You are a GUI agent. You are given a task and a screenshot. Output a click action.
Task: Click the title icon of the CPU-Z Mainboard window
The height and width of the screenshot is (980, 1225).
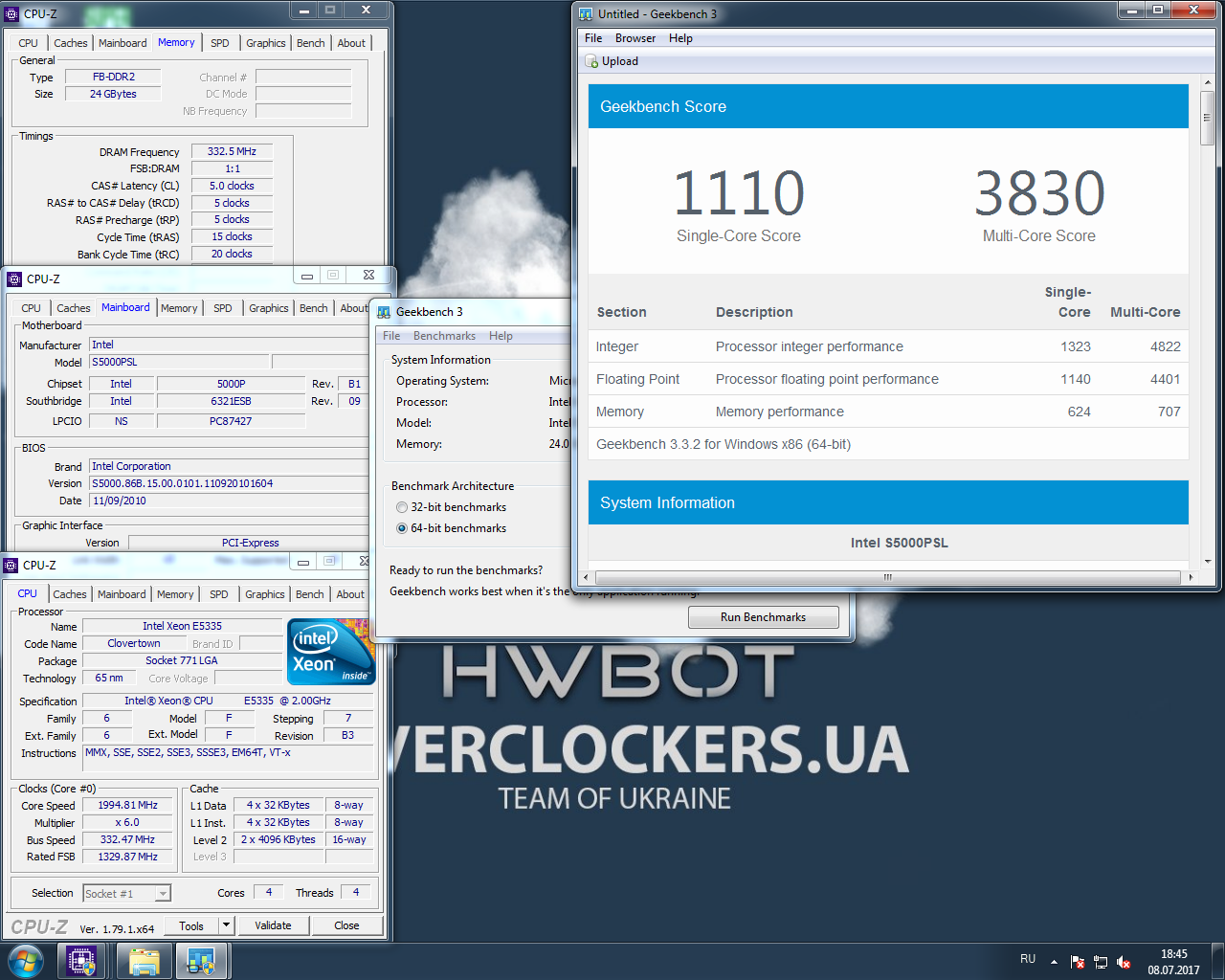coord(14,279)
